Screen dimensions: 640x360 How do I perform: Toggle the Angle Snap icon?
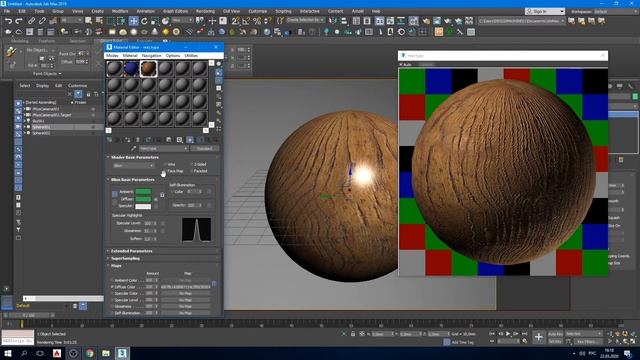(246, 20)
